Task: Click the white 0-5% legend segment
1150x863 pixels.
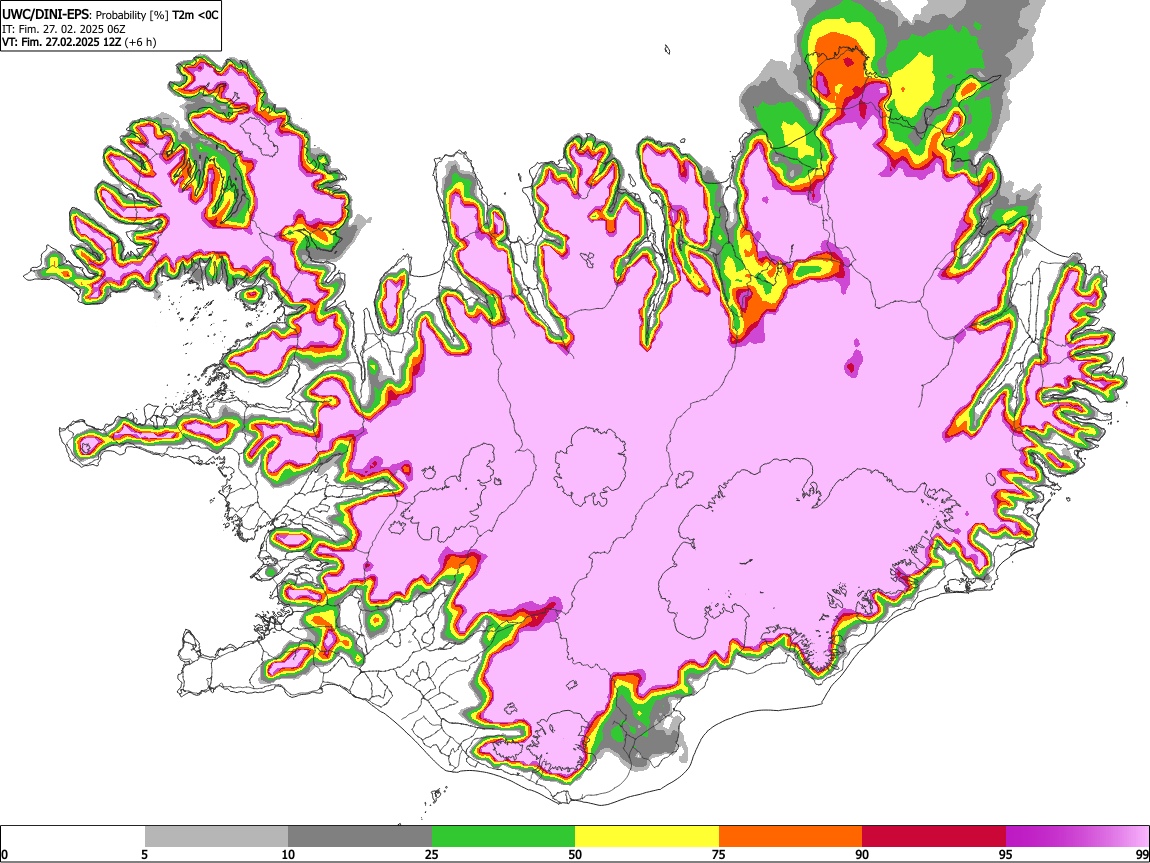Action: 73,837
